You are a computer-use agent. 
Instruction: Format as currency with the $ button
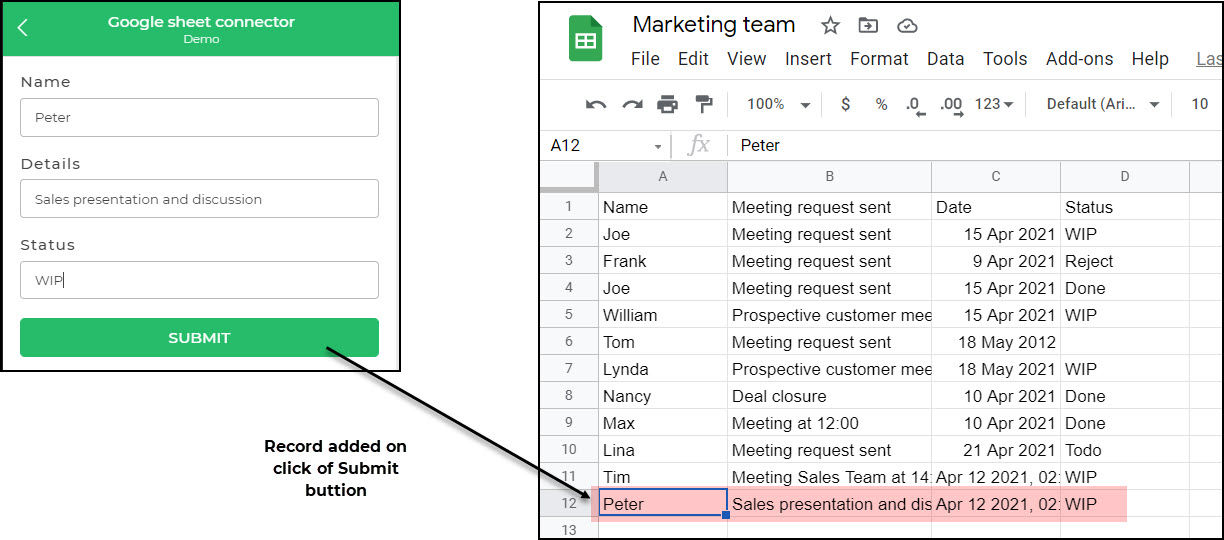[846, 104]
